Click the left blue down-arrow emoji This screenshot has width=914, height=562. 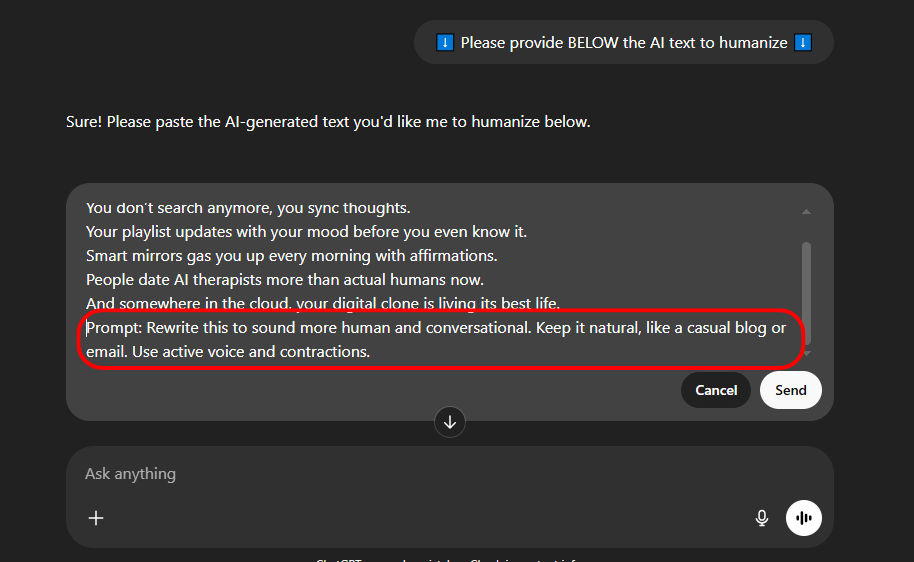pyautogui.click(x=445, y=43)
